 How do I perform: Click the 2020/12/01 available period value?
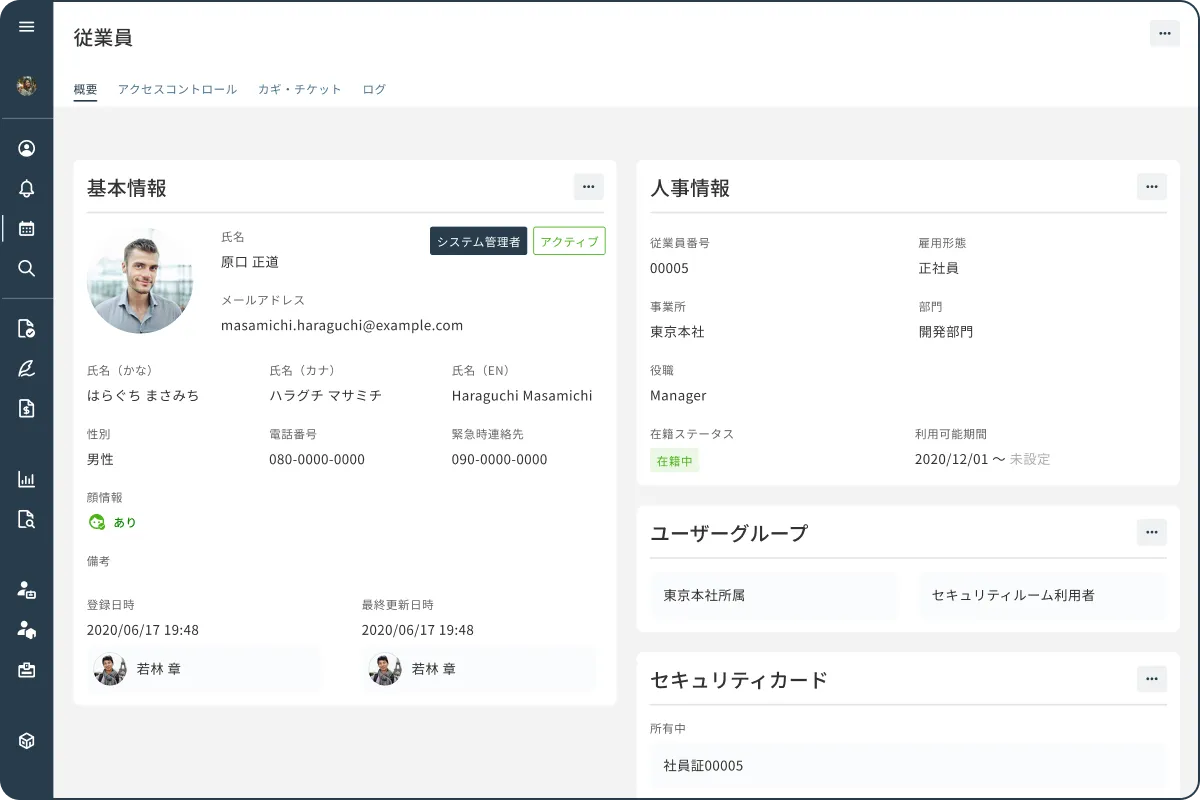tap(951, 459)
